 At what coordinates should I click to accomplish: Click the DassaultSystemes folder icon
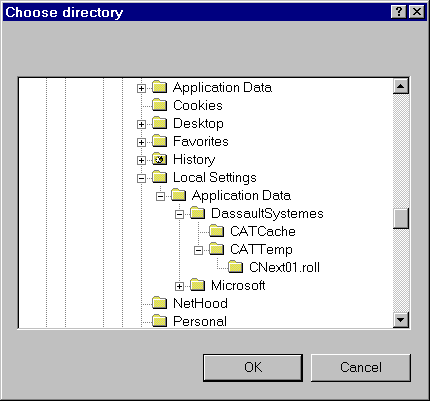pyautogui.click(x=198, y=213)
